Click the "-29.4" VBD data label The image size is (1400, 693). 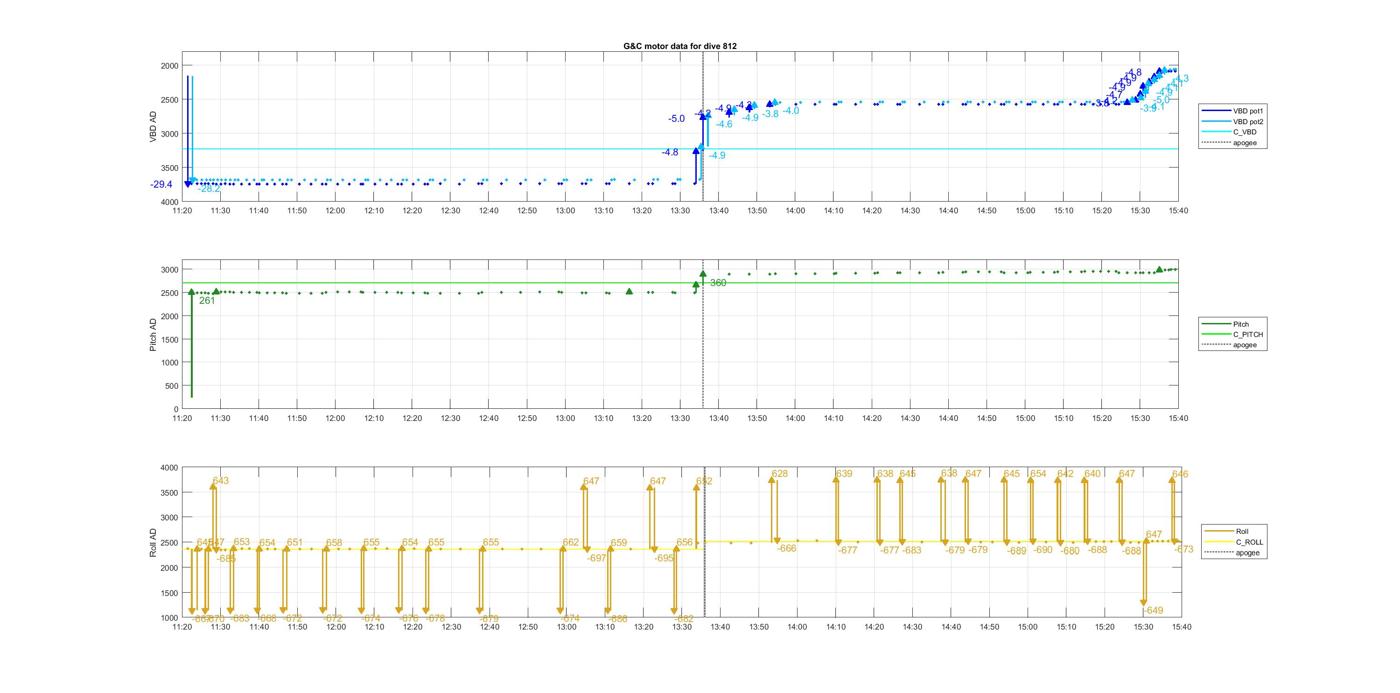pos(161,184)
